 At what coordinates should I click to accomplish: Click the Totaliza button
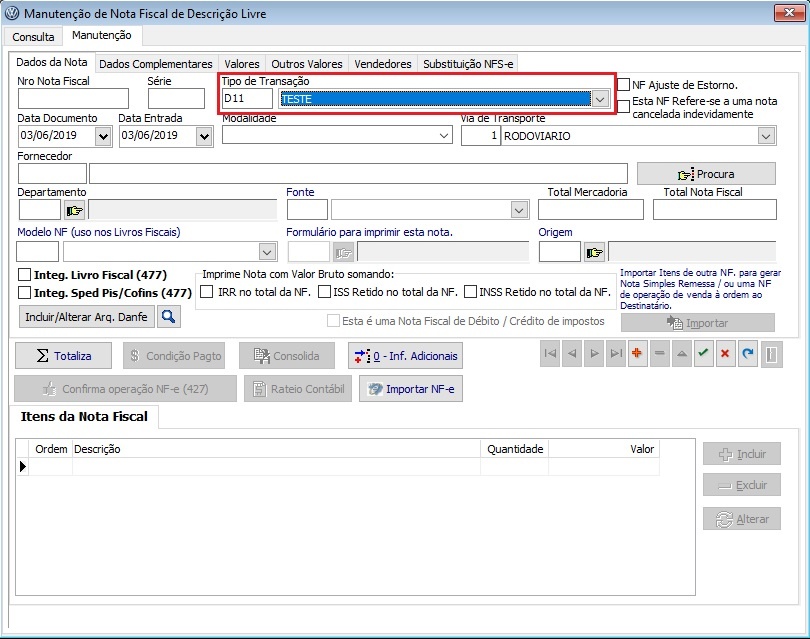click(63, 356)
